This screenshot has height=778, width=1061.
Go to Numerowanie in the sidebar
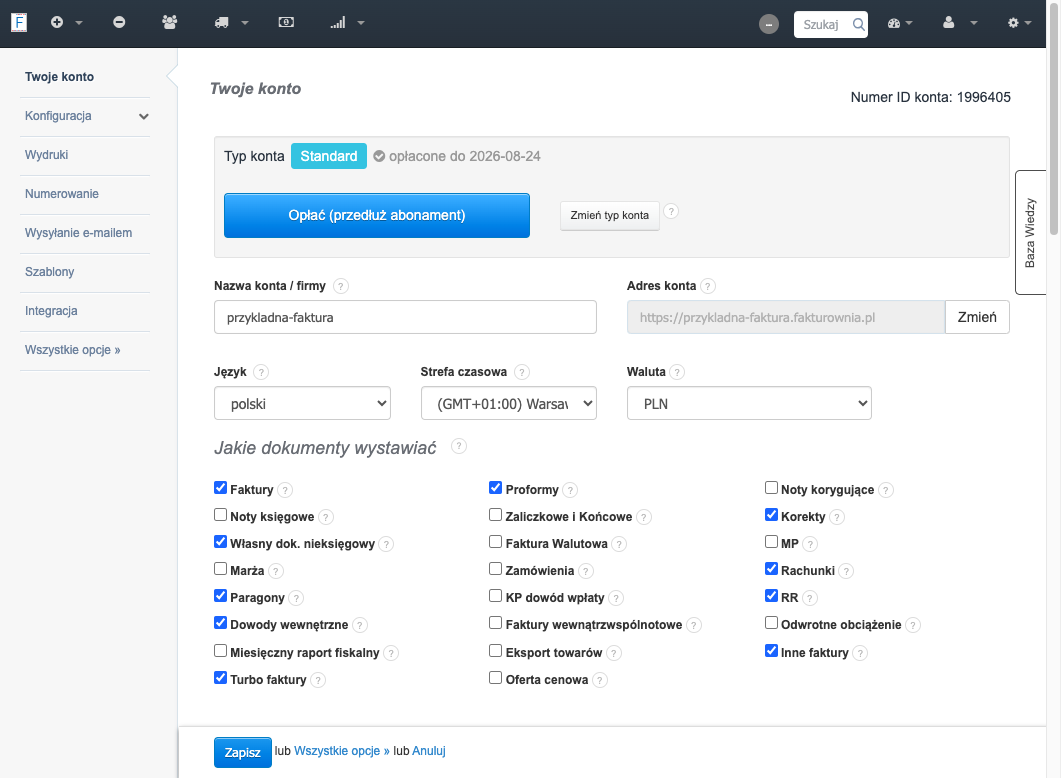click(x=62, y=194)
